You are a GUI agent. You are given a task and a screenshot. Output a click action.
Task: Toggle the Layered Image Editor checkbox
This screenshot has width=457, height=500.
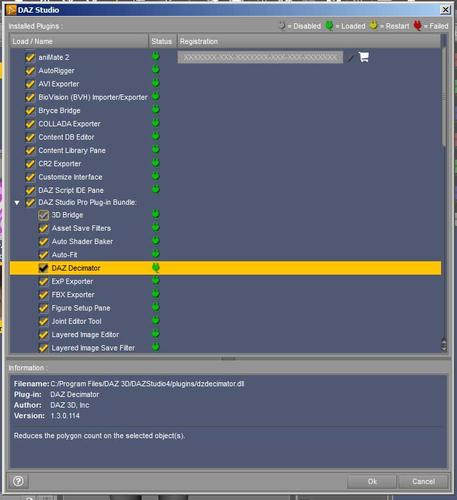pyautogui.click(x=43, y=335)
